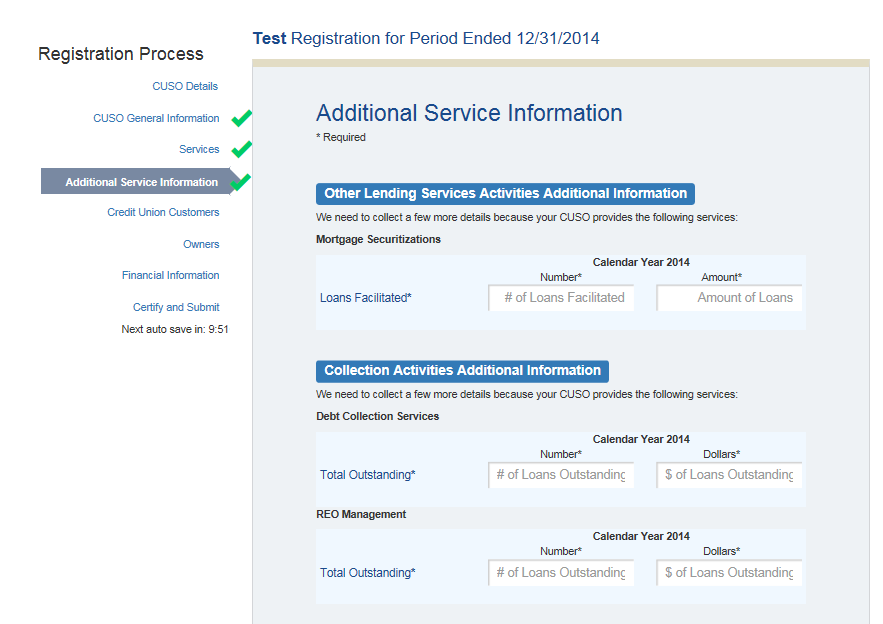Open the CUSO Details step
Viewport: 883px width, 624px height.
(x=185, y=86)
